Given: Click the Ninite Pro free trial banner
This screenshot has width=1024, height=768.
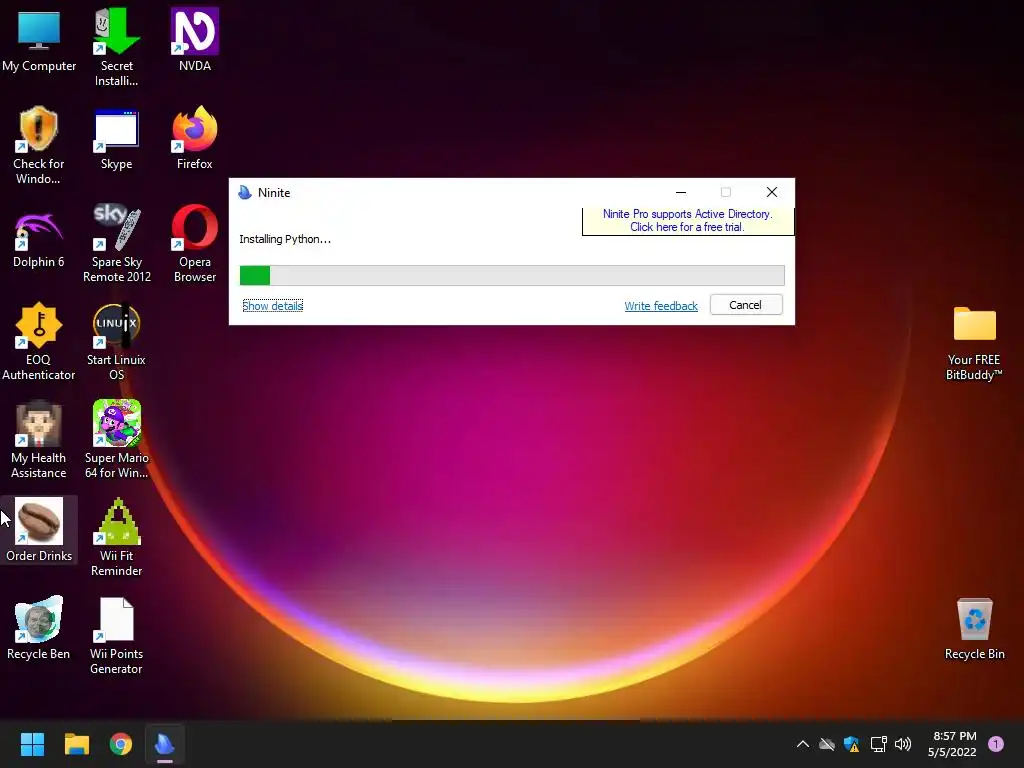Looking at the screenshot, I should 687,221.
